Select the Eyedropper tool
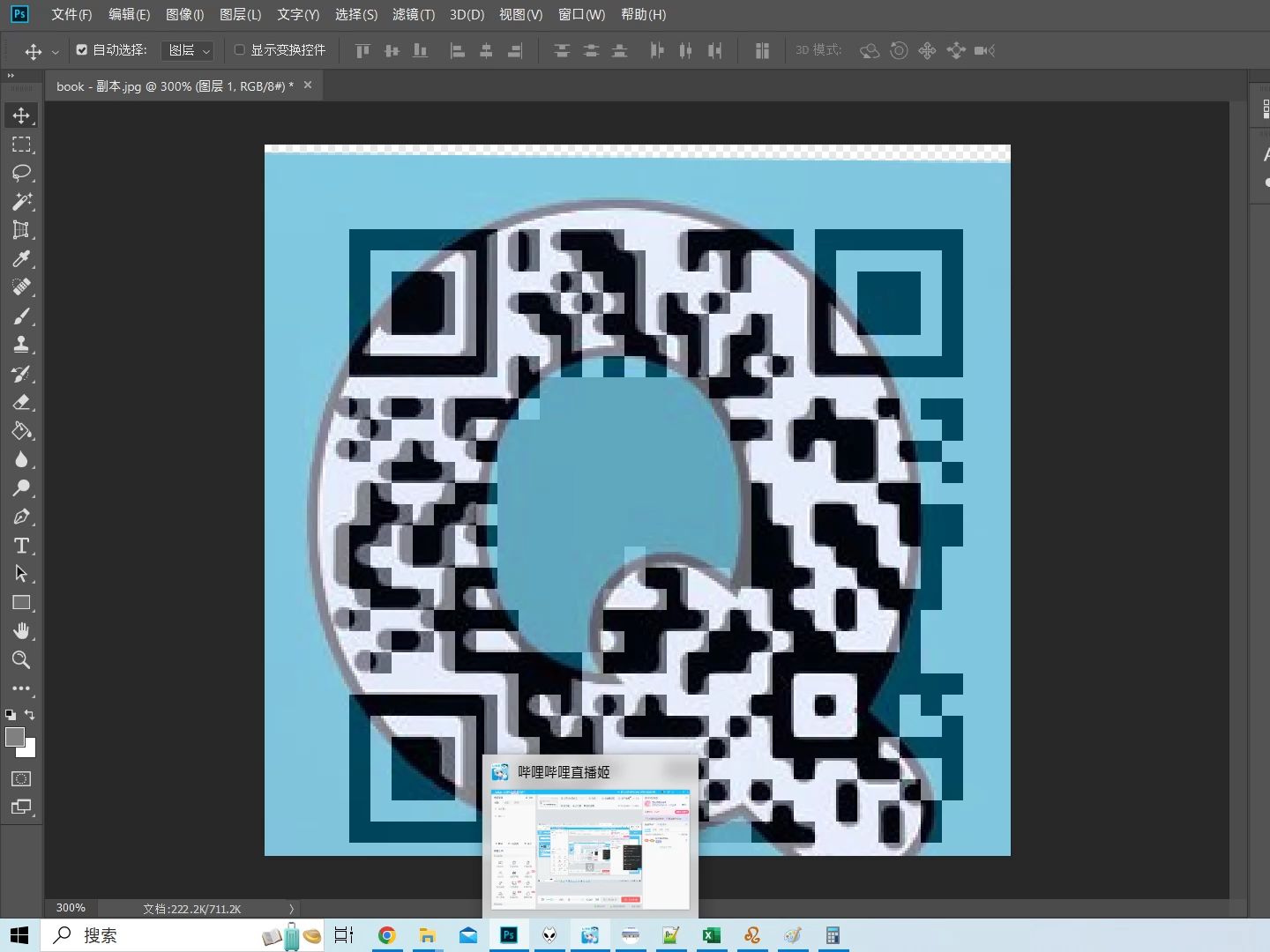Image resolution: width=1270 pixels, height=952 pixels. pyautogui.click(x=21, y=258)
